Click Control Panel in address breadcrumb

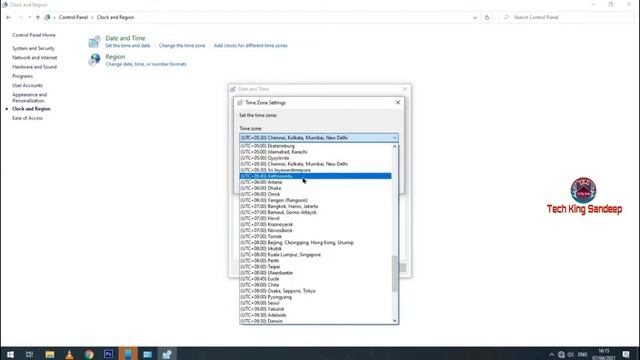73,18
